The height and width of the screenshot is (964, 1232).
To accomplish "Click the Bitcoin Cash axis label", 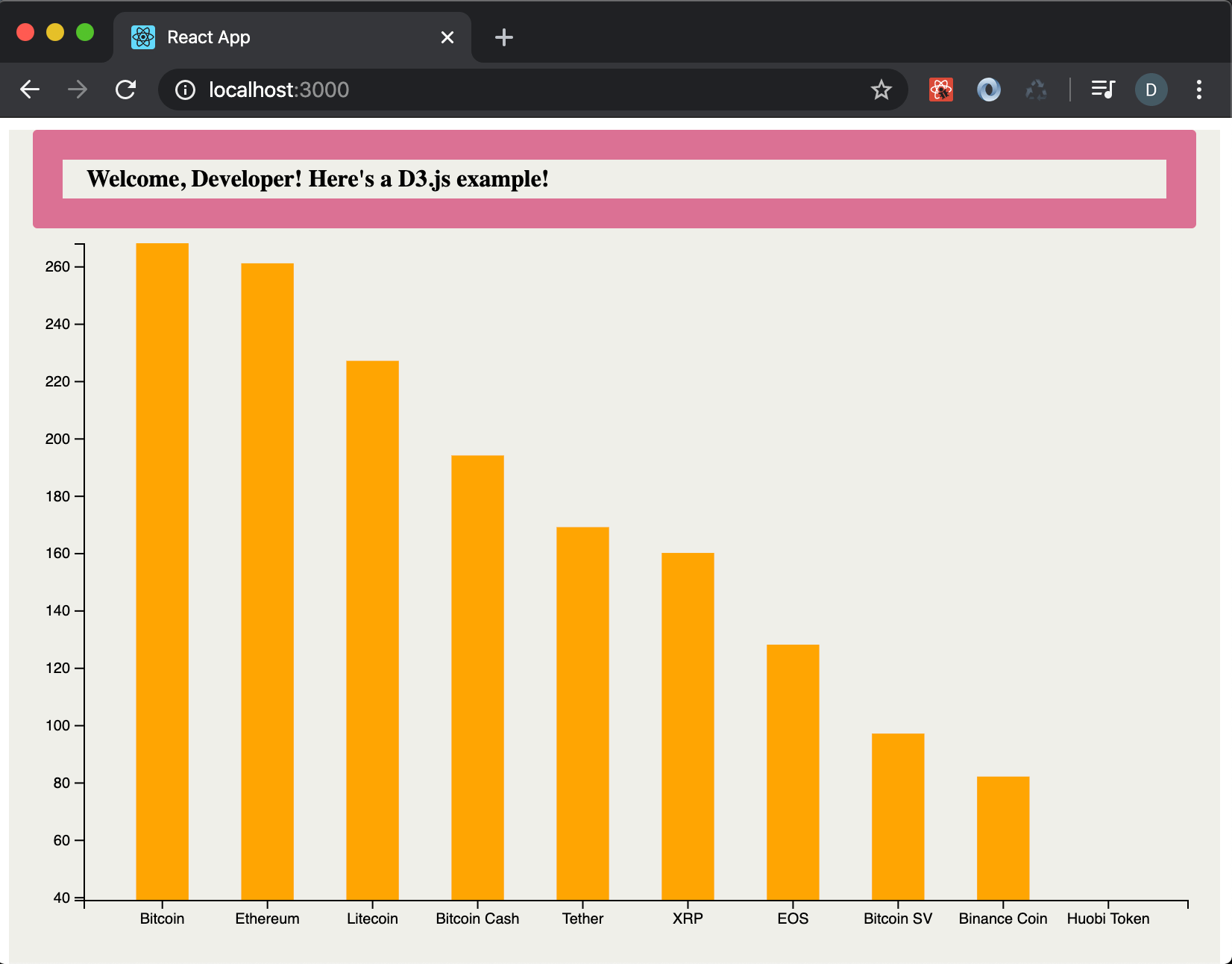I will 478,918.
